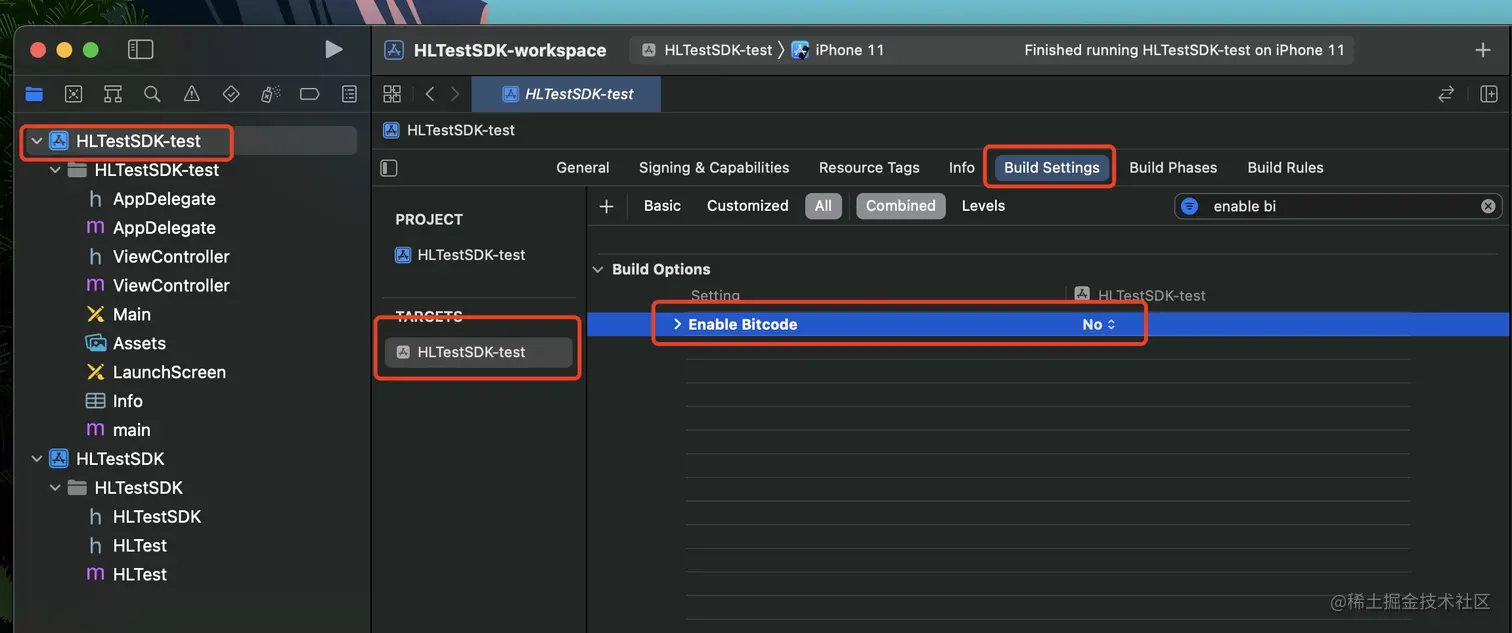Open the Enable Bitcode No value popup
The image size is (1512, 633).
coord(1098,325)
